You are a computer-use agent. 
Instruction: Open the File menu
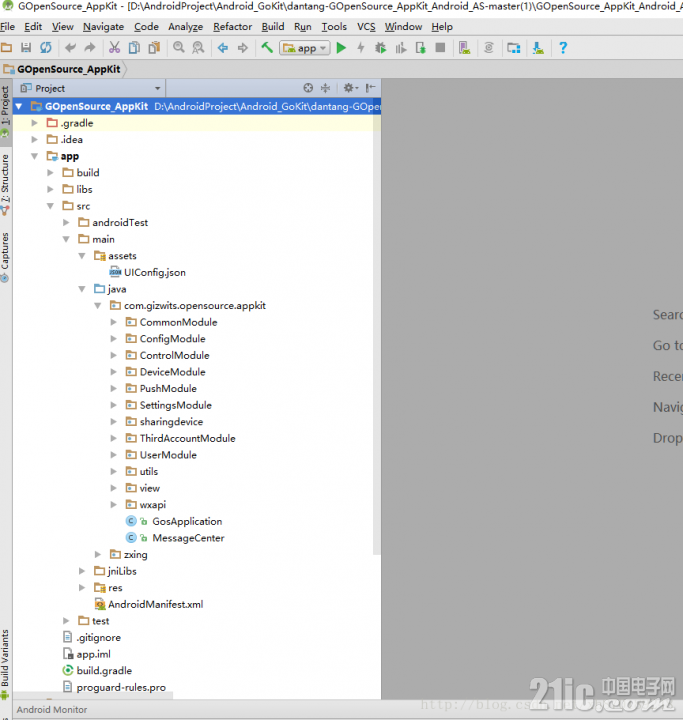[x=7, y=27]
